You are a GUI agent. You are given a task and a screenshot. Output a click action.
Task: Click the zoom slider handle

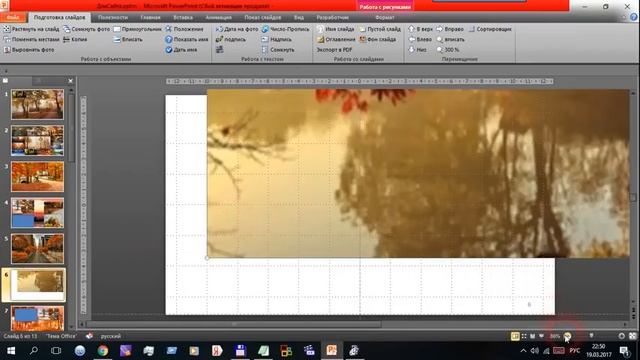[591, 336]
